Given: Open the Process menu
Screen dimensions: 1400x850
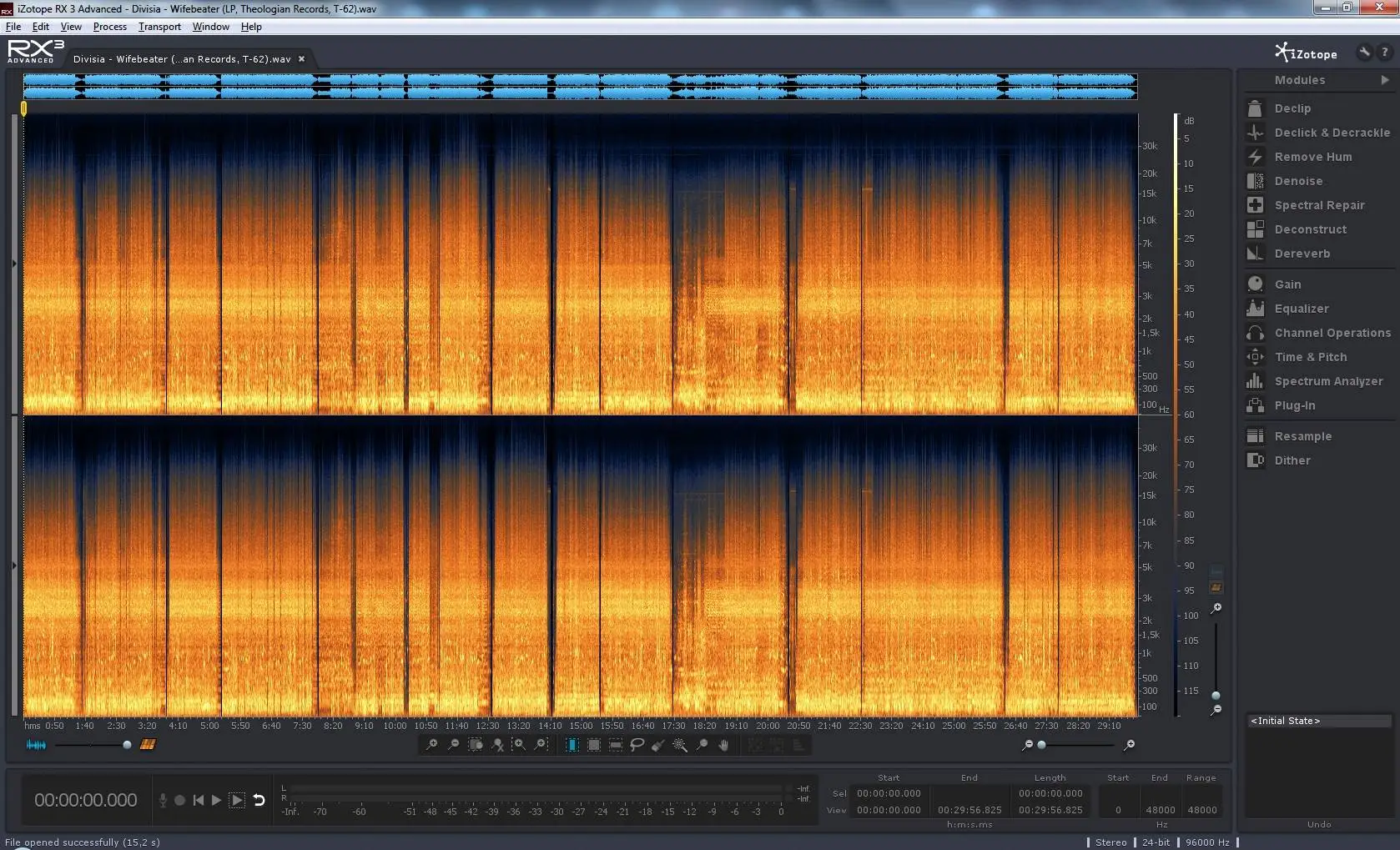Looking at the screenshot, I should (x=110, y=27).
